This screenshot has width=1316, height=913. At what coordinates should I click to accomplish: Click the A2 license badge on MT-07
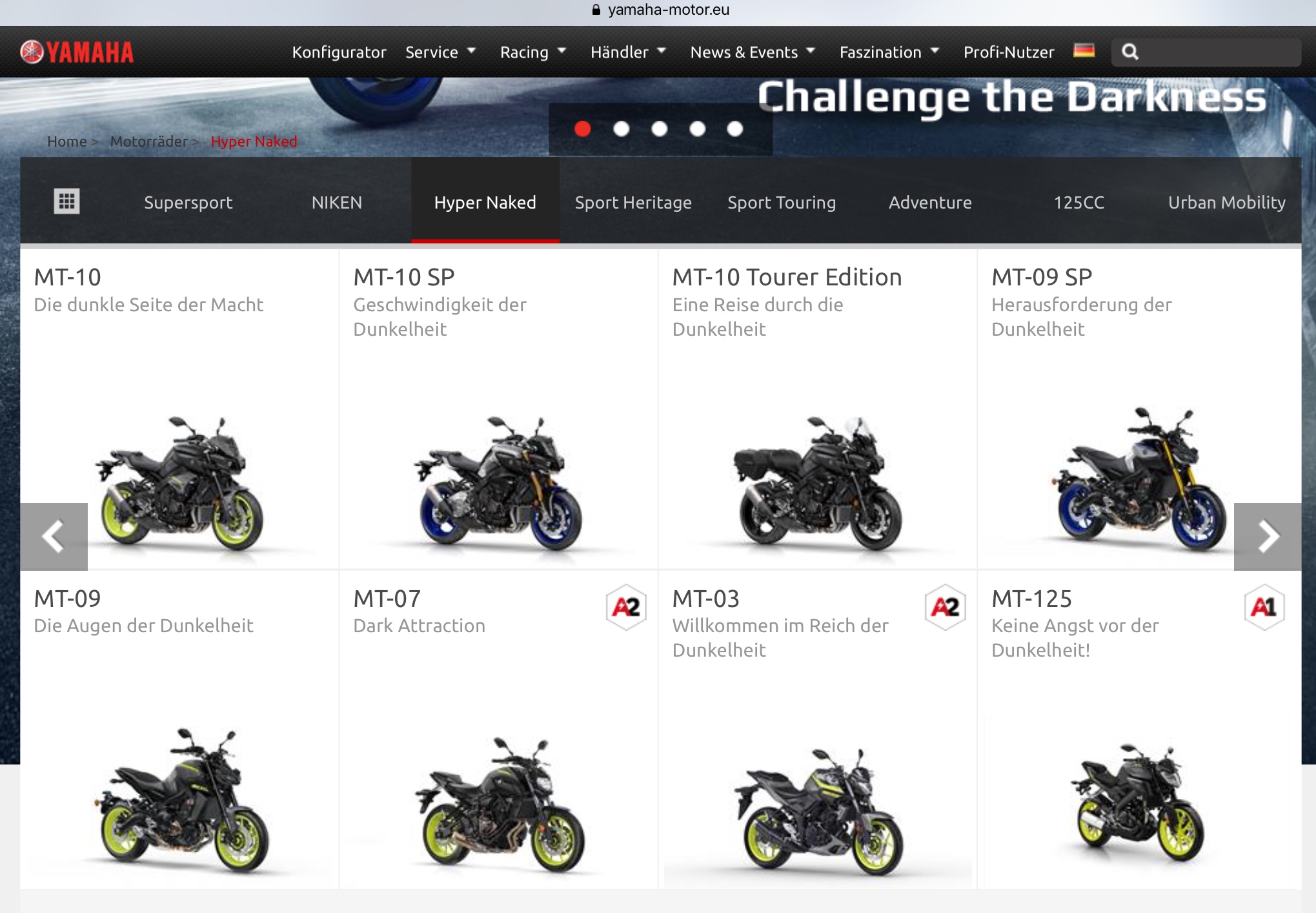pyautogui.click(x=626, y=607)
